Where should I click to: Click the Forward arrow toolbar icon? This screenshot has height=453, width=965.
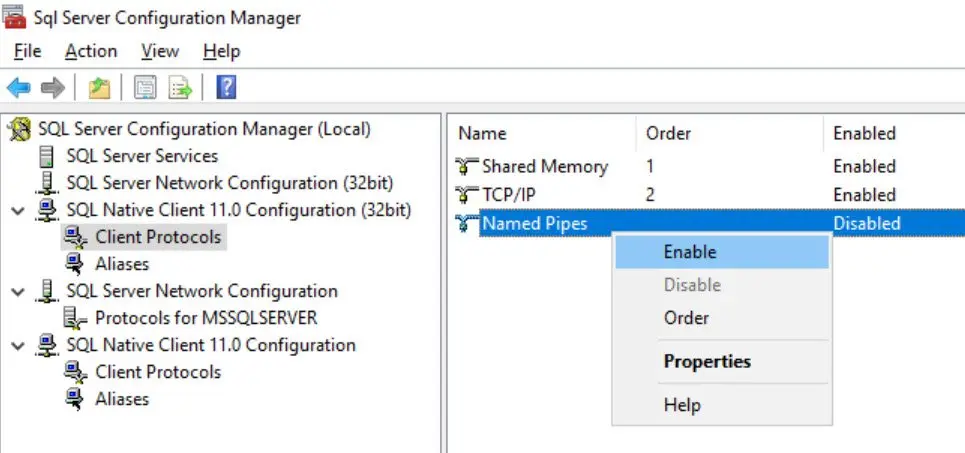53,88
